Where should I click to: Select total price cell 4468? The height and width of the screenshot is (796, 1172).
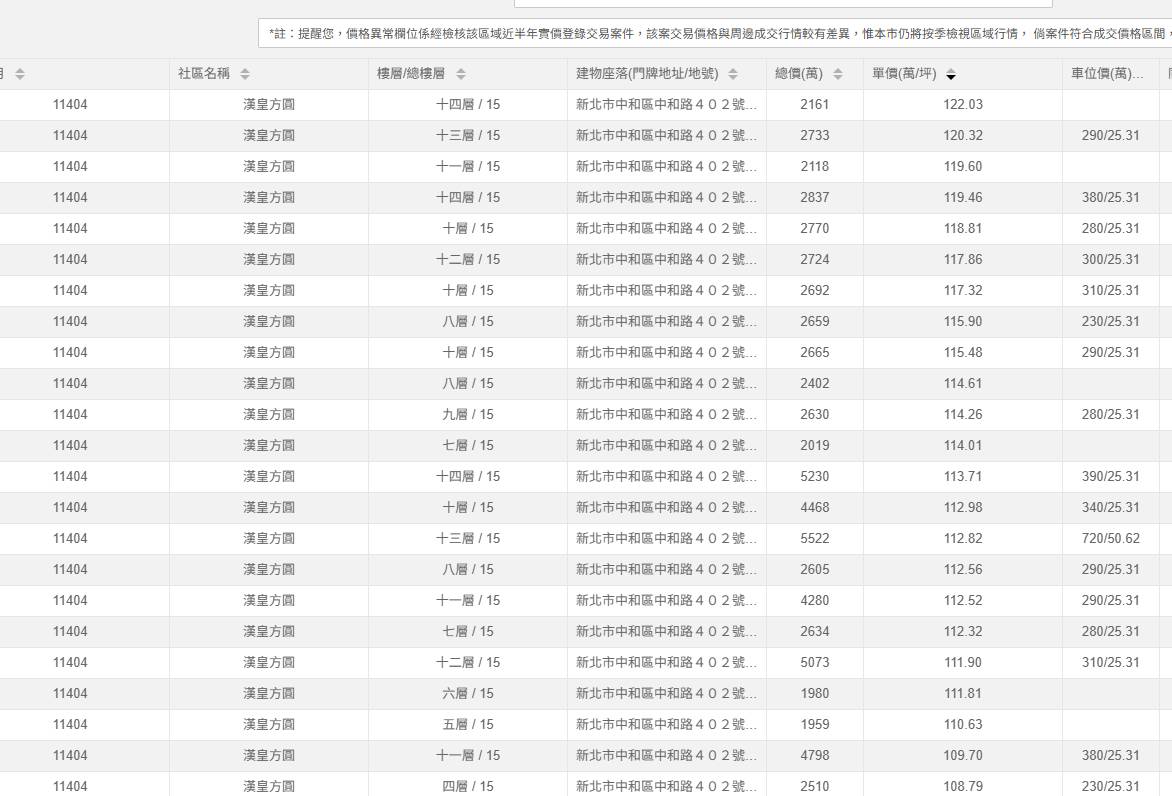point(815,507)
